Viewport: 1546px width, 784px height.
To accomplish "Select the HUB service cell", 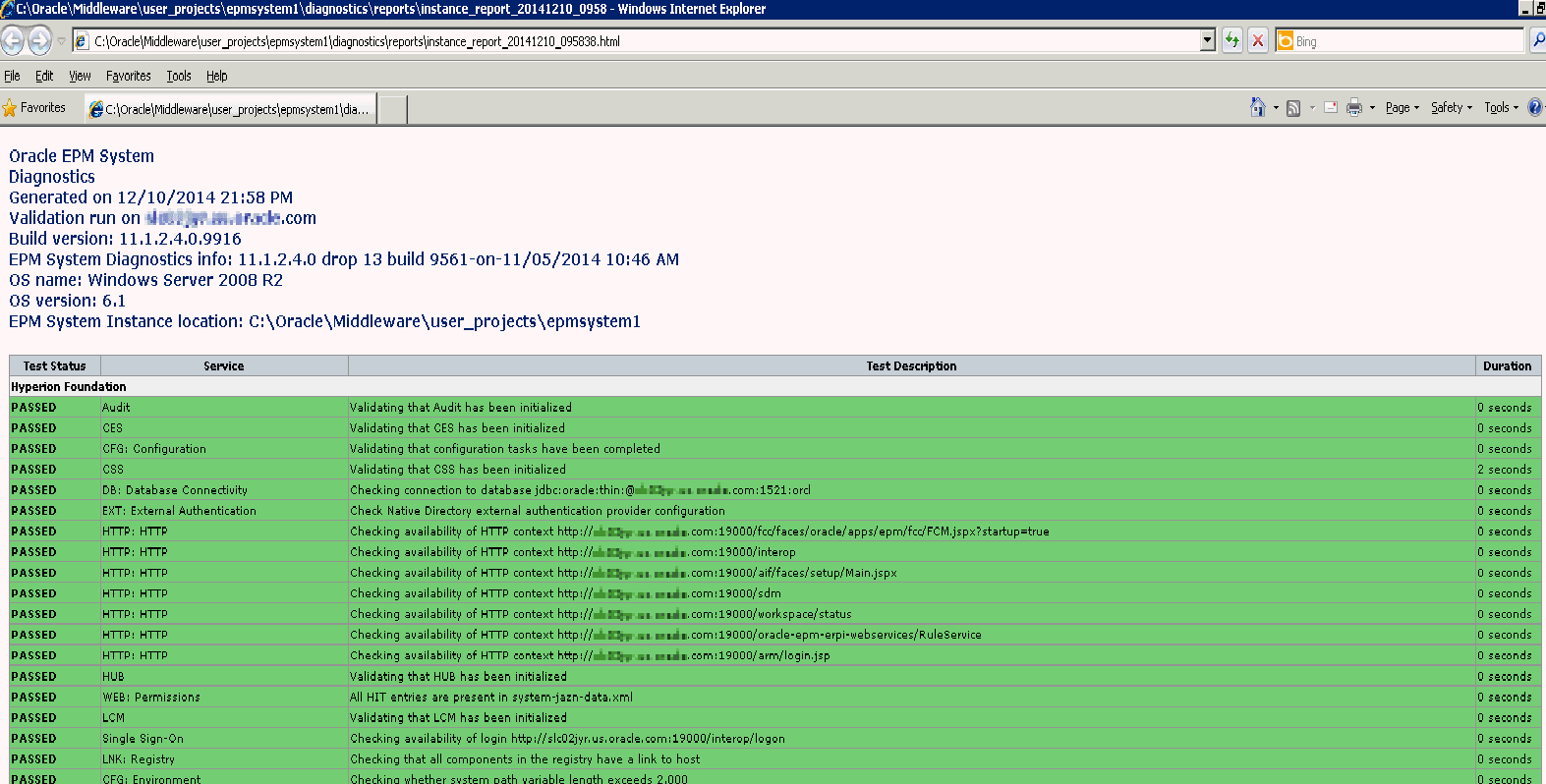I will (224, 676).
